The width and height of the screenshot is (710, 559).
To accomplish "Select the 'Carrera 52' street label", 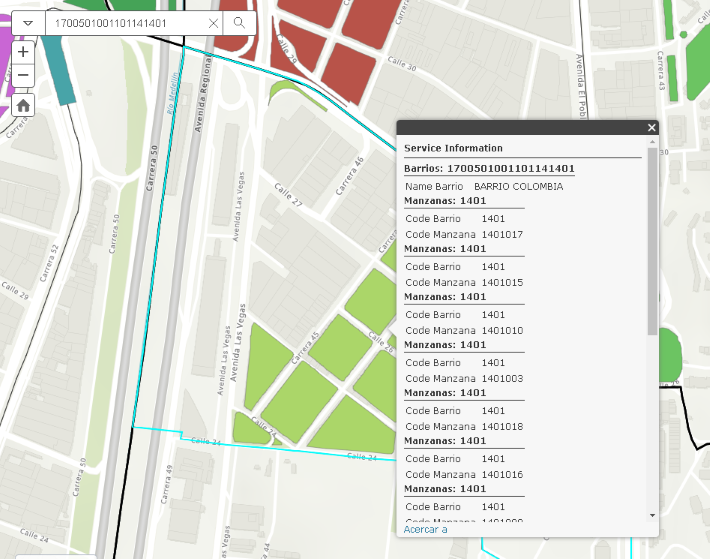I will pyautogui.click(x=49, y=263).
